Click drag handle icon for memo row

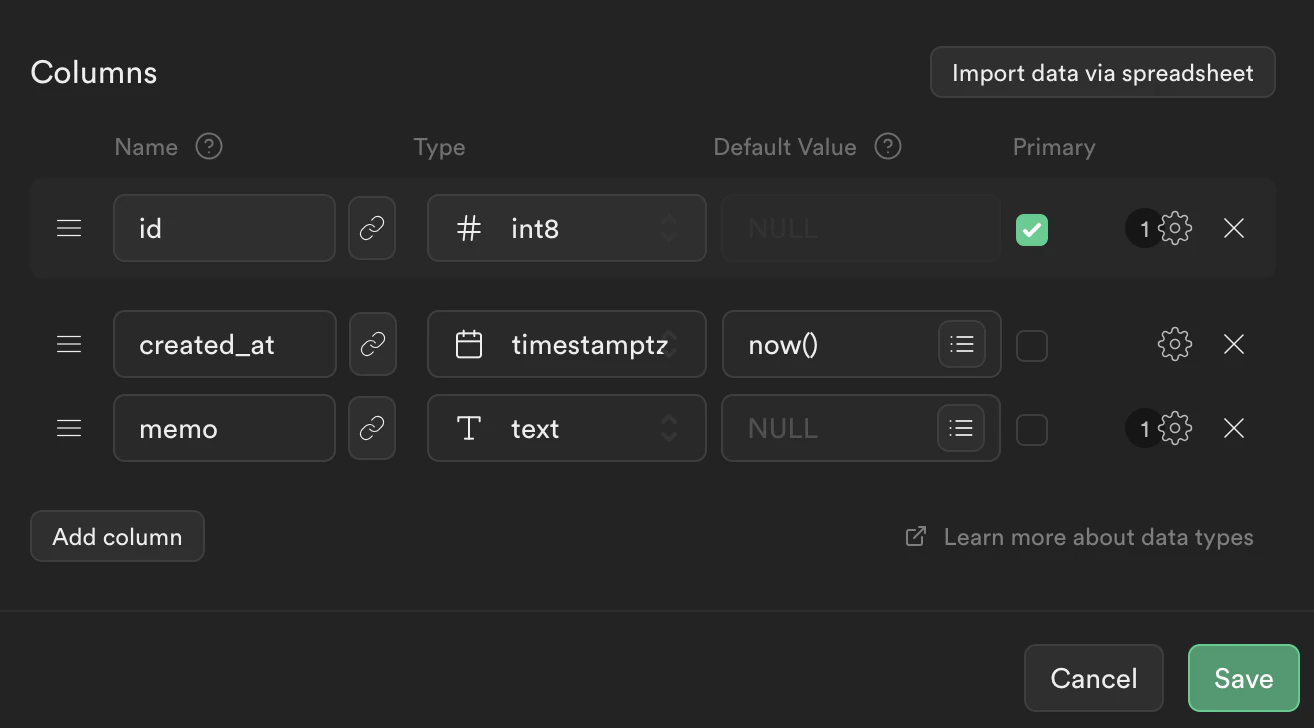coord(69,428)
